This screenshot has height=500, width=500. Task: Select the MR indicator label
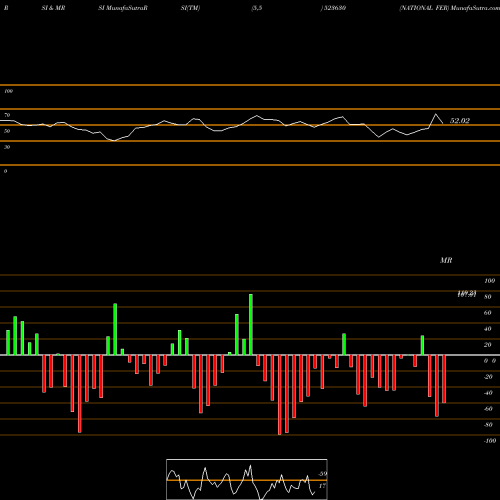[x=446, y=260]
